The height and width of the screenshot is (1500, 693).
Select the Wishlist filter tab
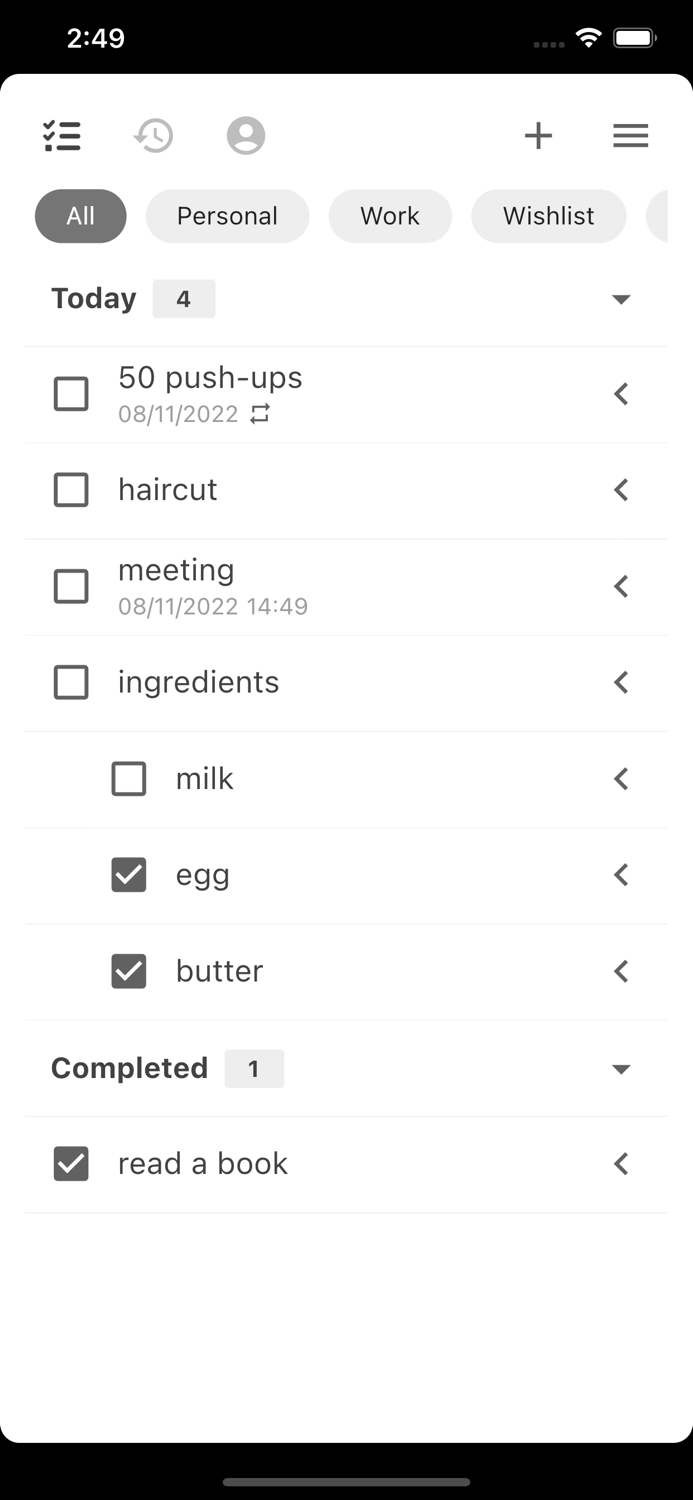pos(548,215)
